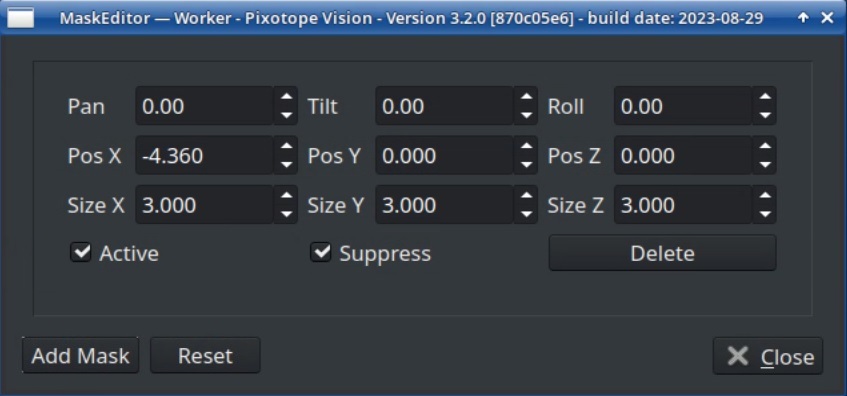The height and width of the screenshot is (396, 847).
Task: Increase Pos Y using the up arrow
Action: click(x=526, y=146)
